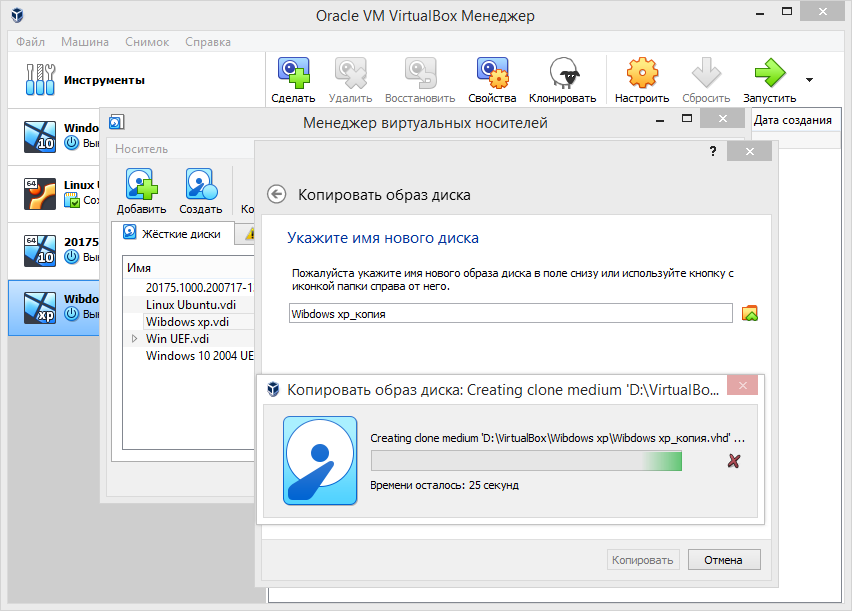Switch to the Жёсткие диски tab
Viewport: 852px width, 611px height.
click(173, 234)
